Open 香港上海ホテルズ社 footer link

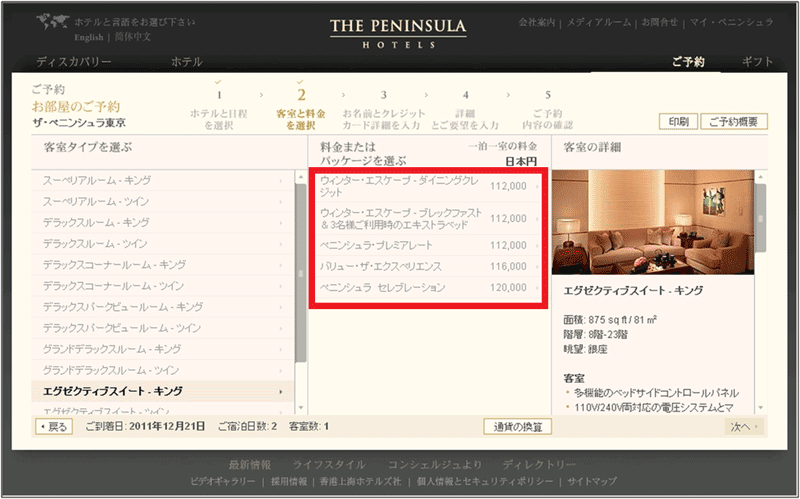(361, 481)
